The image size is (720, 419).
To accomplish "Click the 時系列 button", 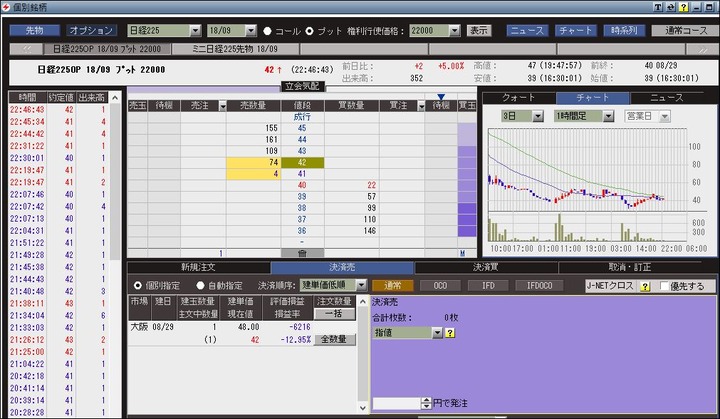I will [624, 30].
